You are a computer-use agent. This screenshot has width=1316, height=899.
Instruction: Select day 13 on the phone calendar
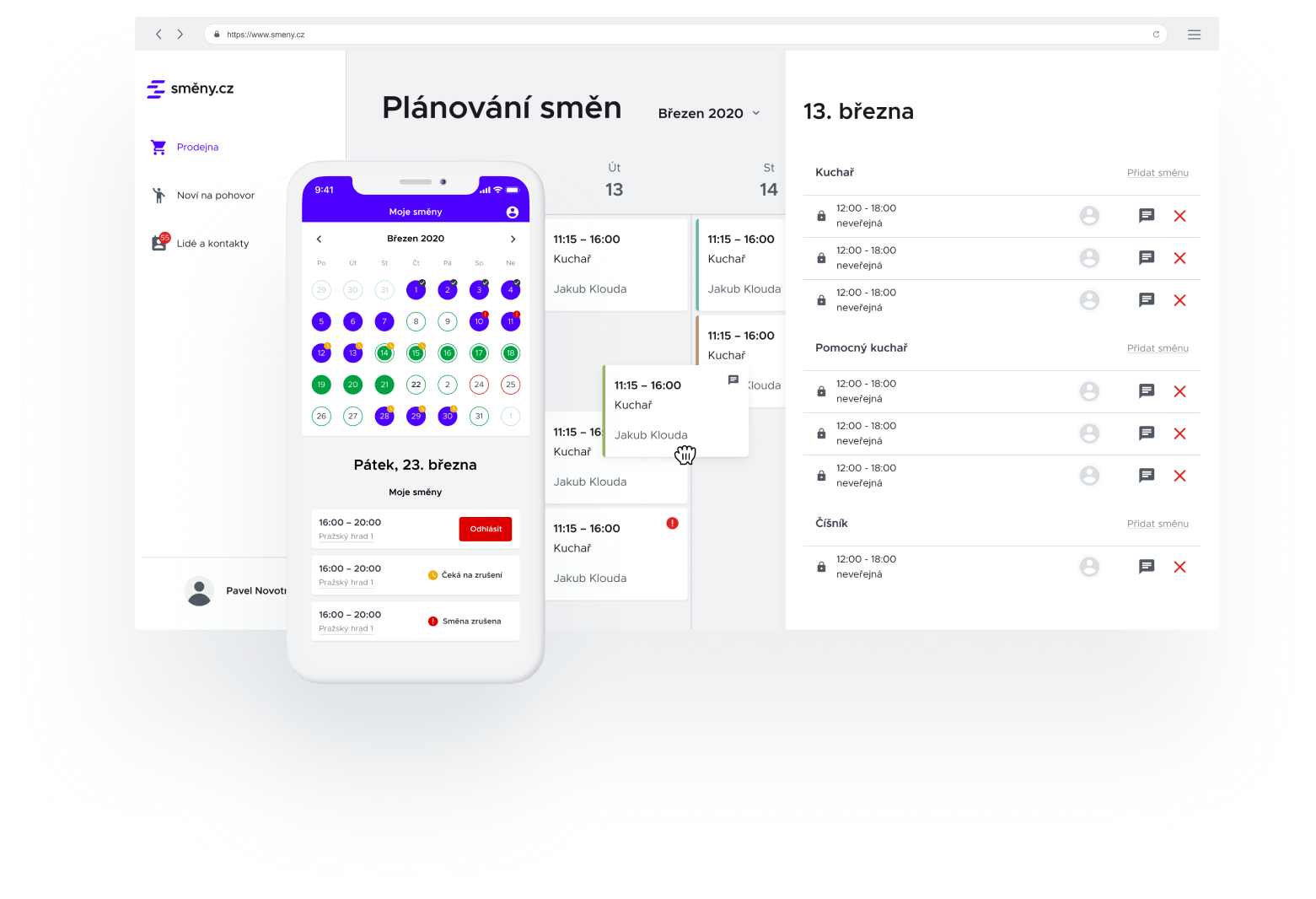tap(352, 353)
